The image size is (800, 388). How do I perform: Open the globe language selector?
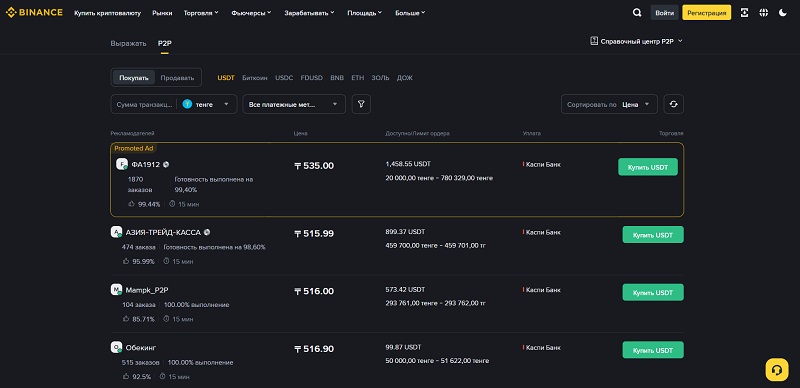point(763,13)
